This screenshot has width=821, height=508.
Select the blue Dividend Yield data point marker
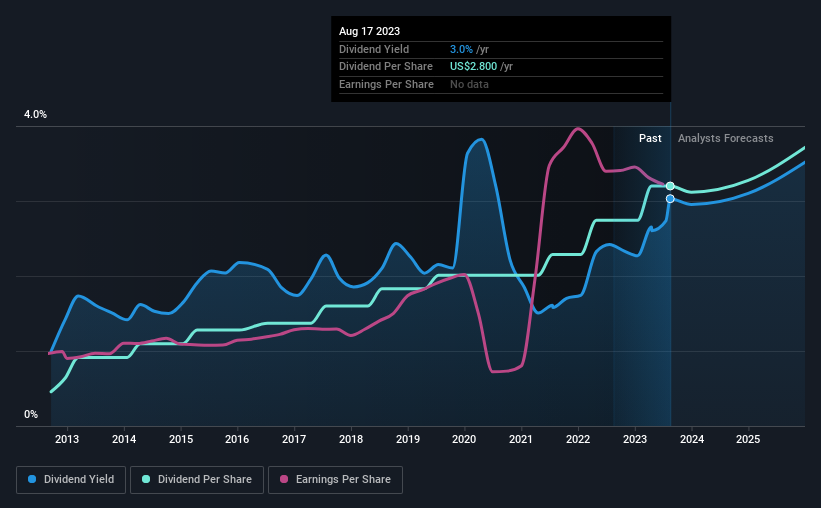pos(670,198)
